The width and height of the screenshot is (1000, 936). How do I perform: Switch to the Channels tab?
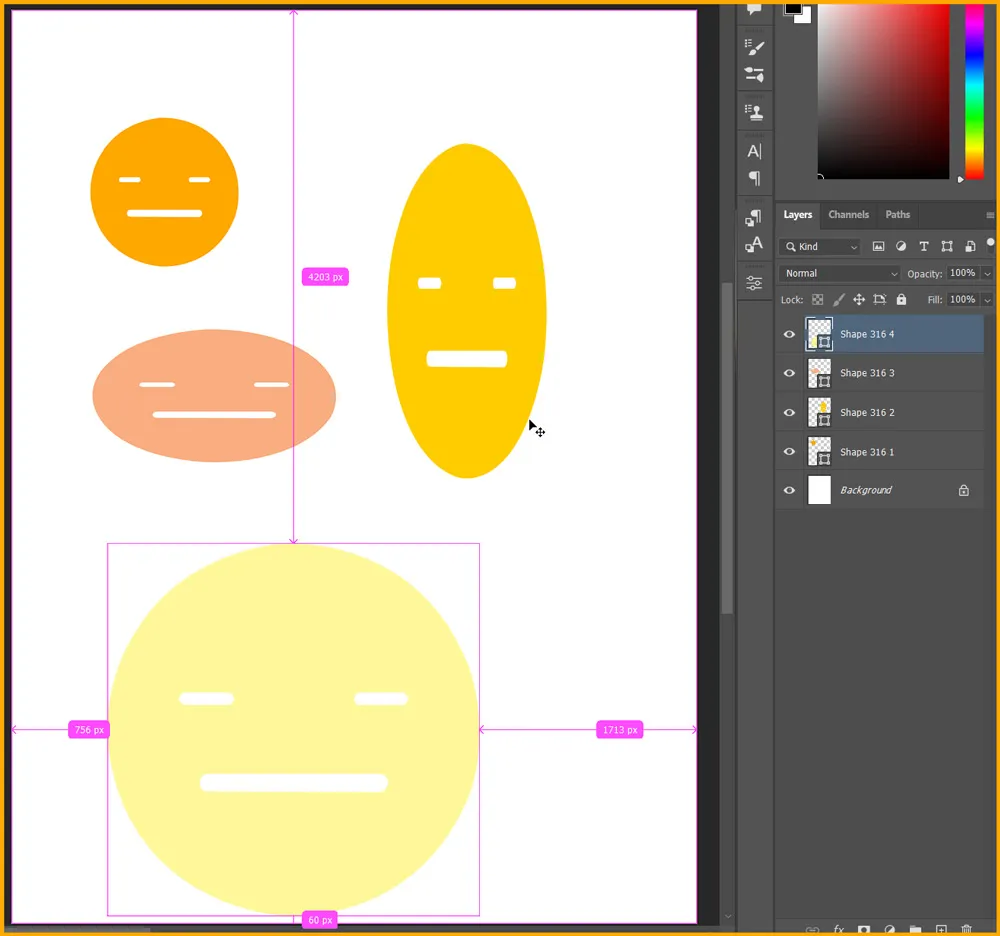pos(848,215)
